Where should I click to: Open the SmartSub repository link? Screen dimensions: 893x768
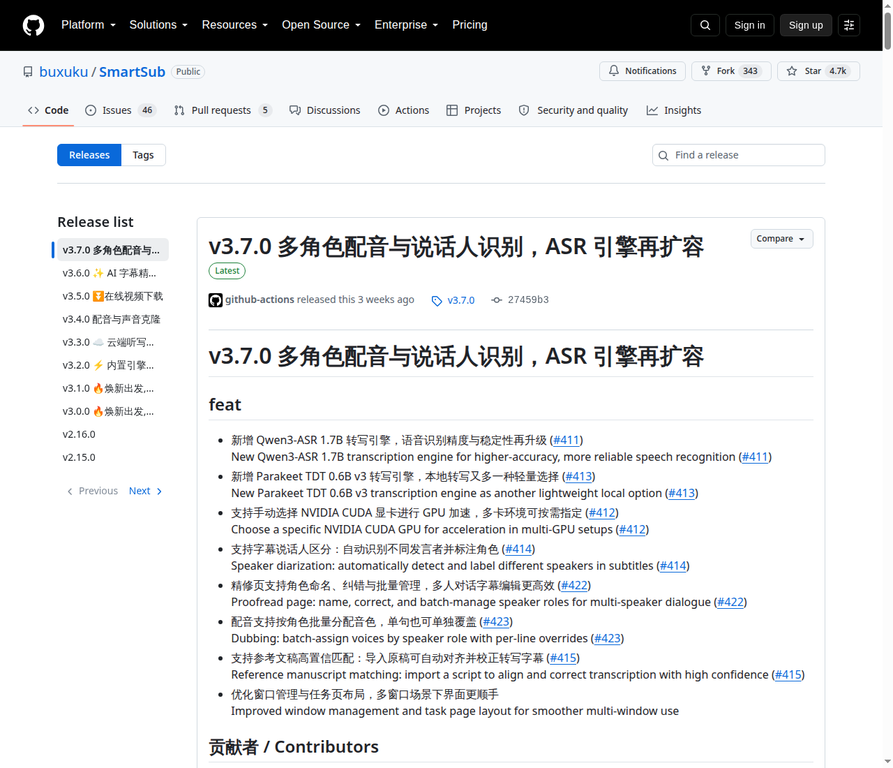pyautogui.click(x=132, y=72)
